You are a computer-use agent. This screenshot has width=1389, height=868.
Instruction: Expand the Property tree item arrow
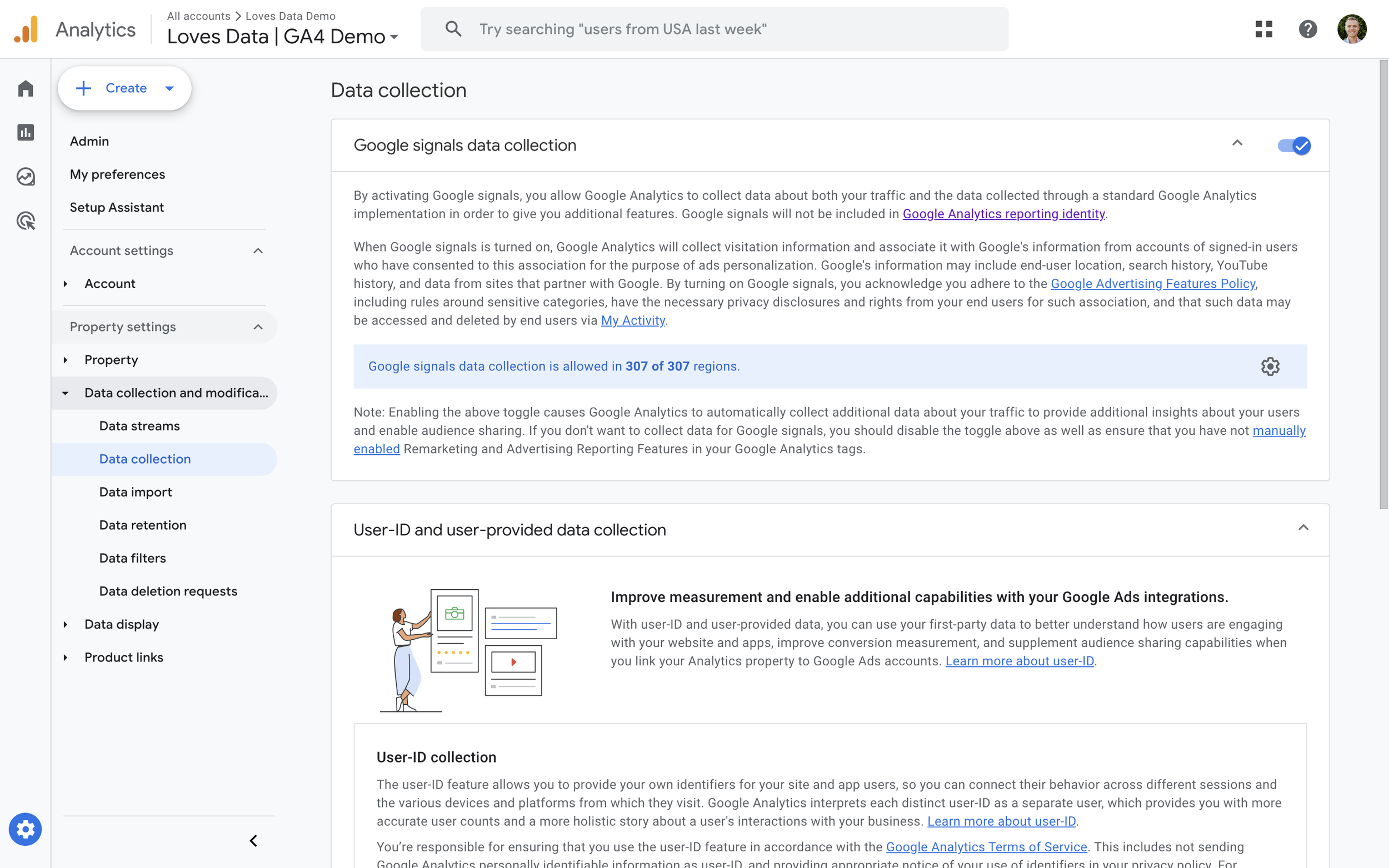click(66, 360)
